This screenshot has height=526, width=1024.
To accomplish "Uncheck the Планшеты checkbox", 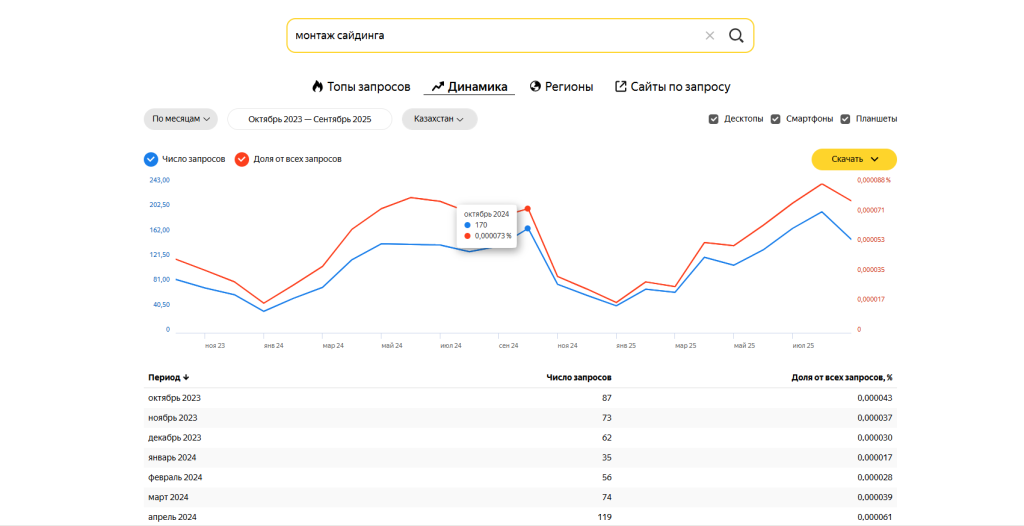I will (x=846, y=119).
